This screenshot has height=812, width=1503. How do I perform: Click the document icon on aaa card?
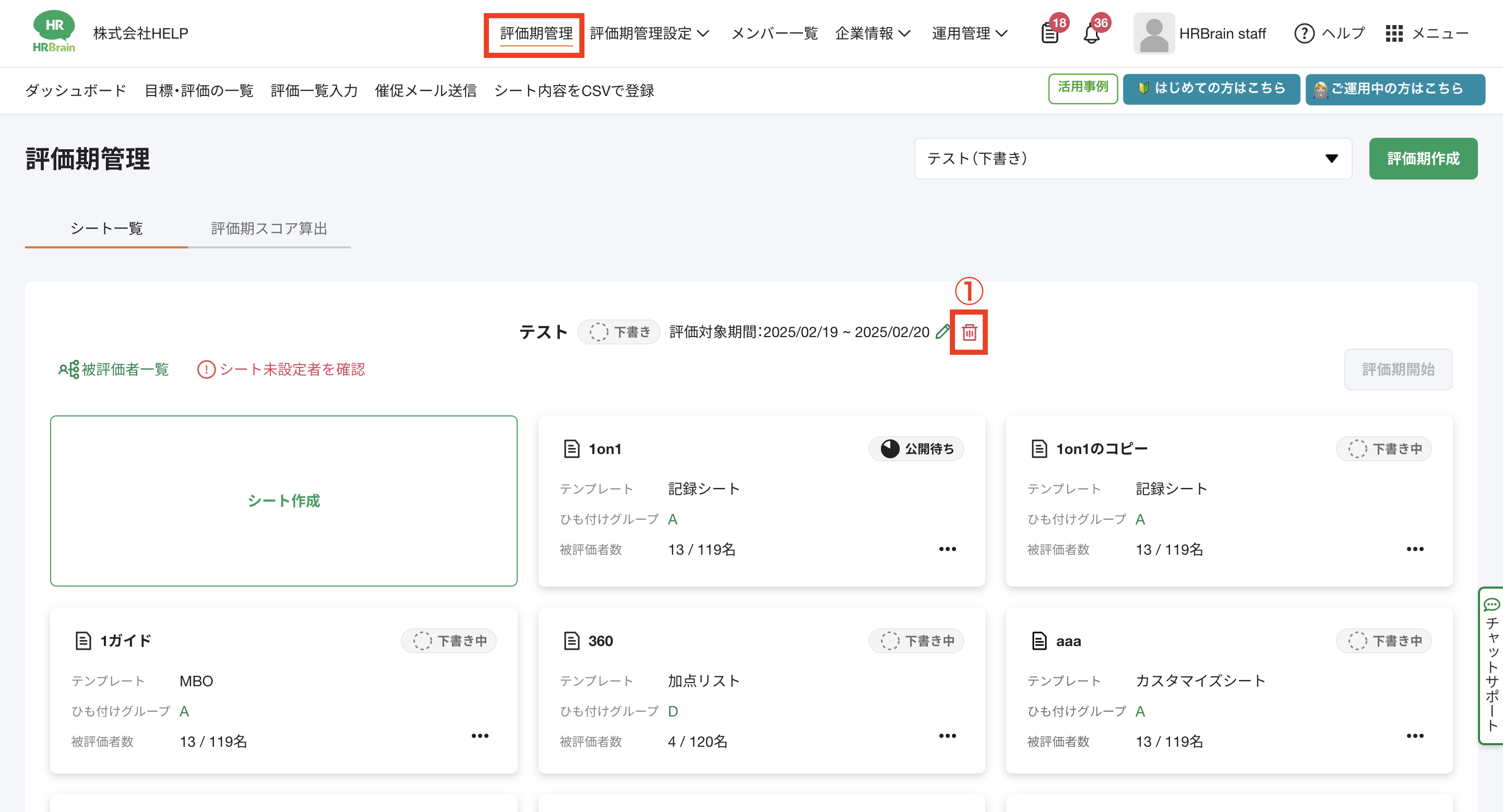1039,640
